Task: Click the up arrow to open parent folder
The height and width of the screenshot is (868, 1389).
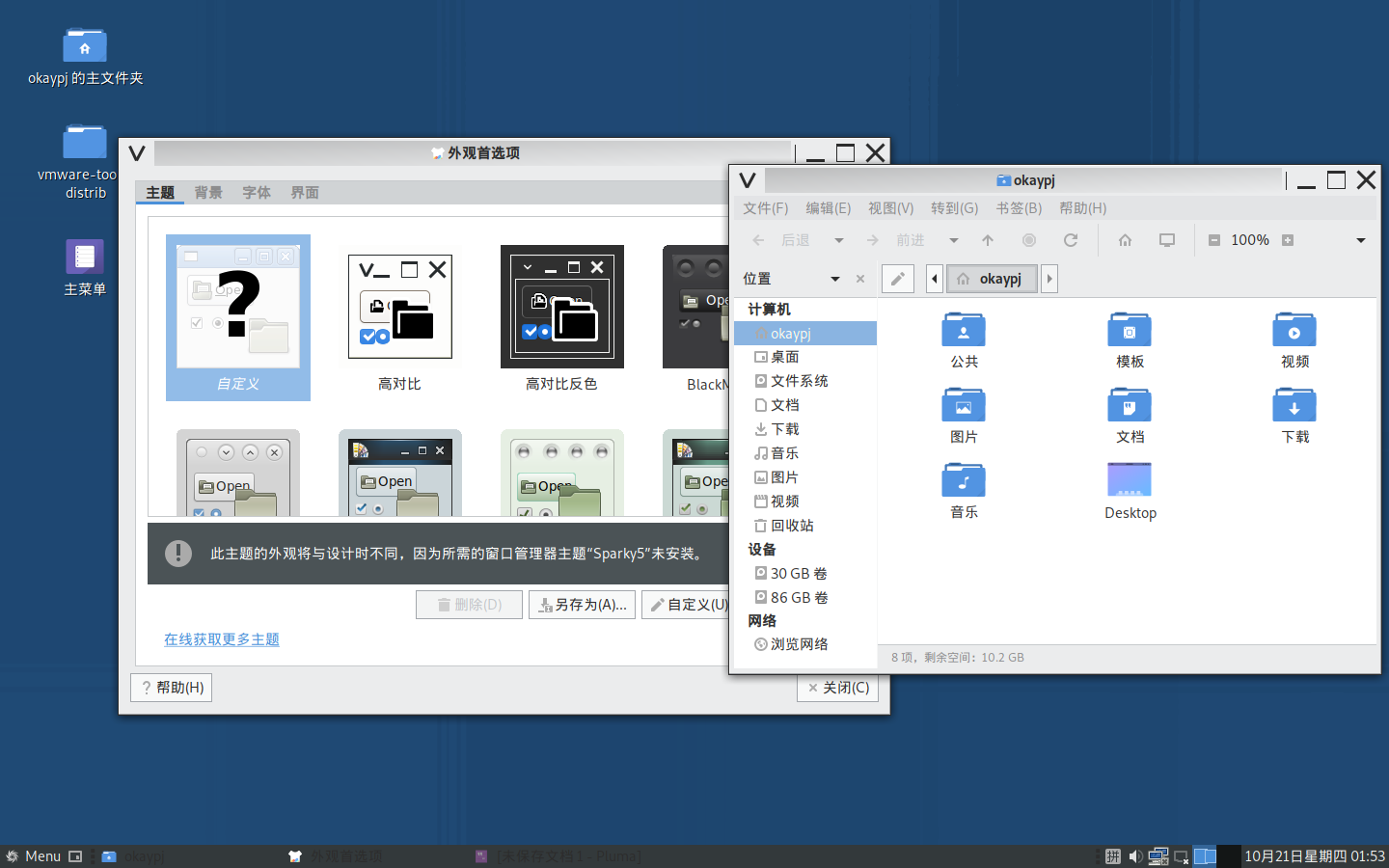Action: [x=987, y=240]
